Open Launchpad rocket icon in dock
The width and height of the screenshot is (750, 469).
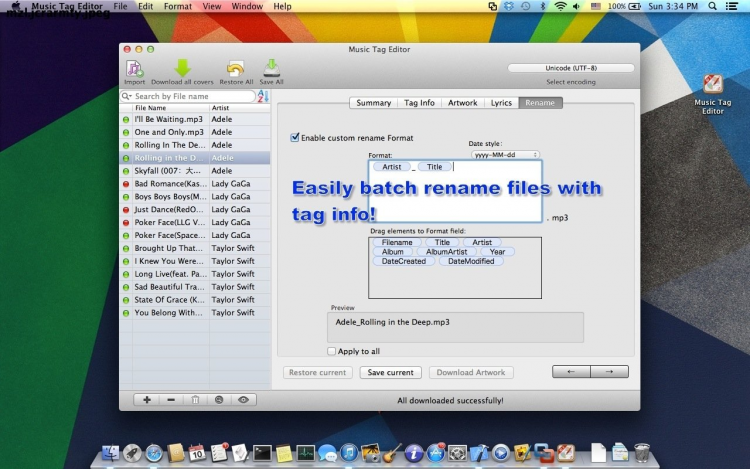[x=132, y=453]
